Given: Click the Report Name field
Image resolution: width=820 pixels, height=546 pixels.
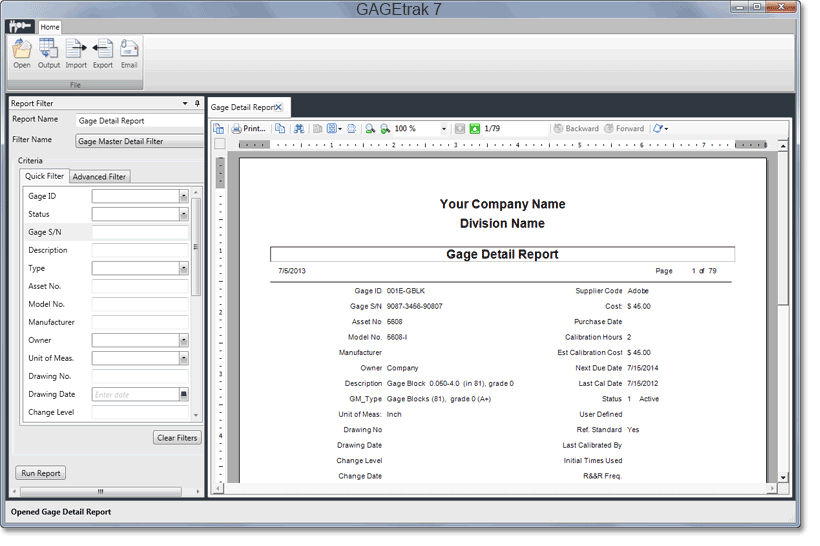Looking at the screenshot, I should [x=140, y=121].
